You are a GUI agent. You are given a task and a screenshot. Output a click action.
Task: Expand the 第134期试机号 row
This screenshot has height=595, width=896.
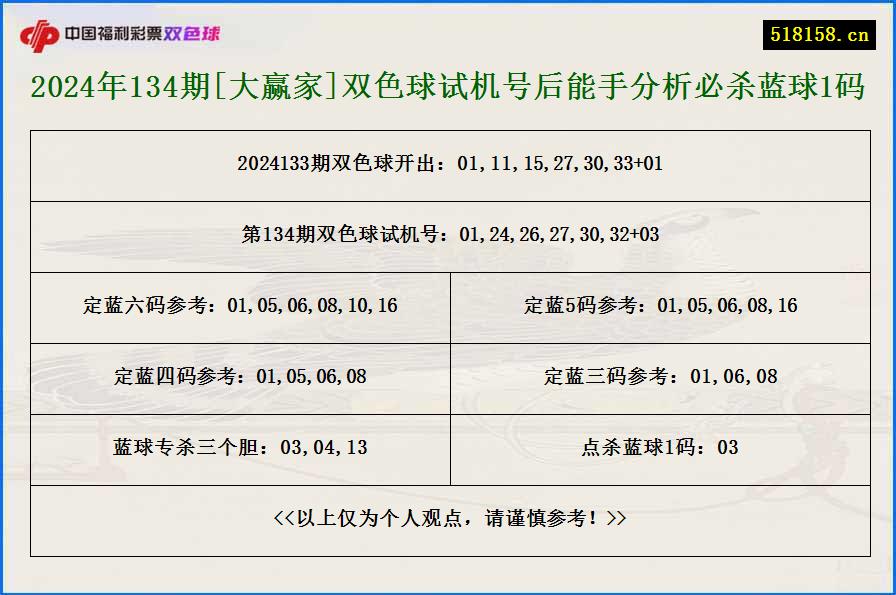coord(448,236)
